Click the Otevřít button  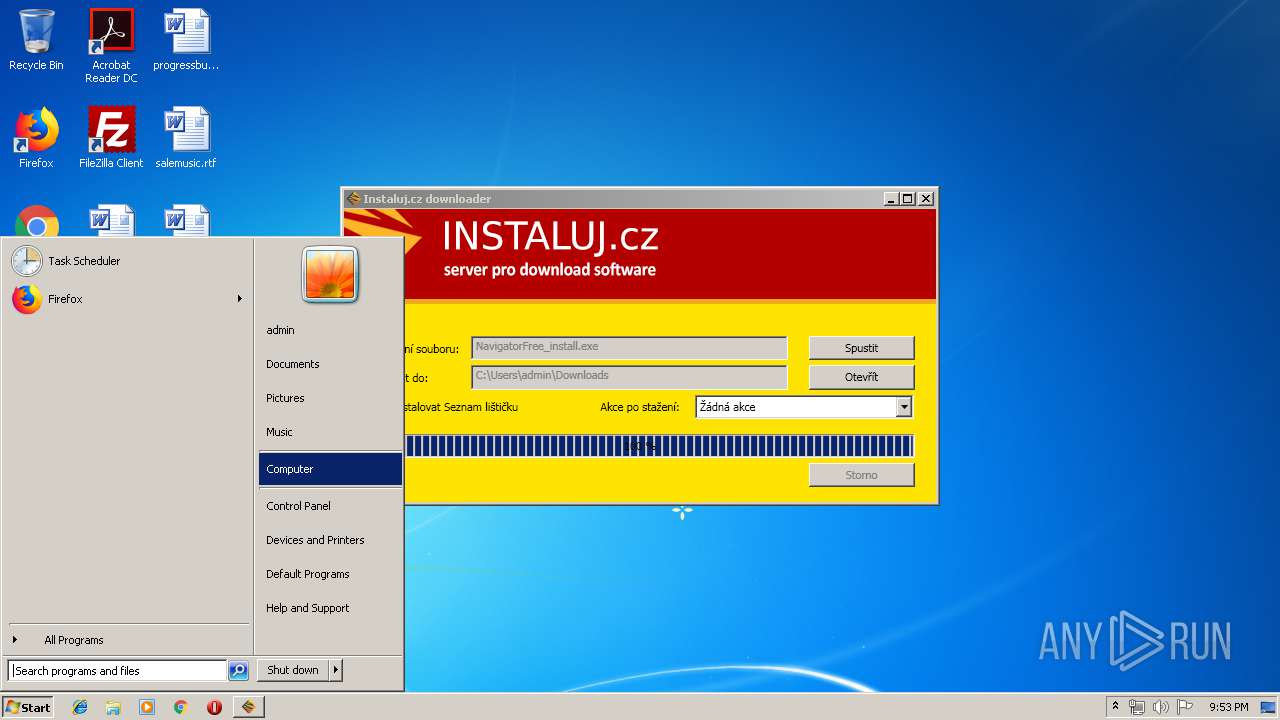pos(861,377)
